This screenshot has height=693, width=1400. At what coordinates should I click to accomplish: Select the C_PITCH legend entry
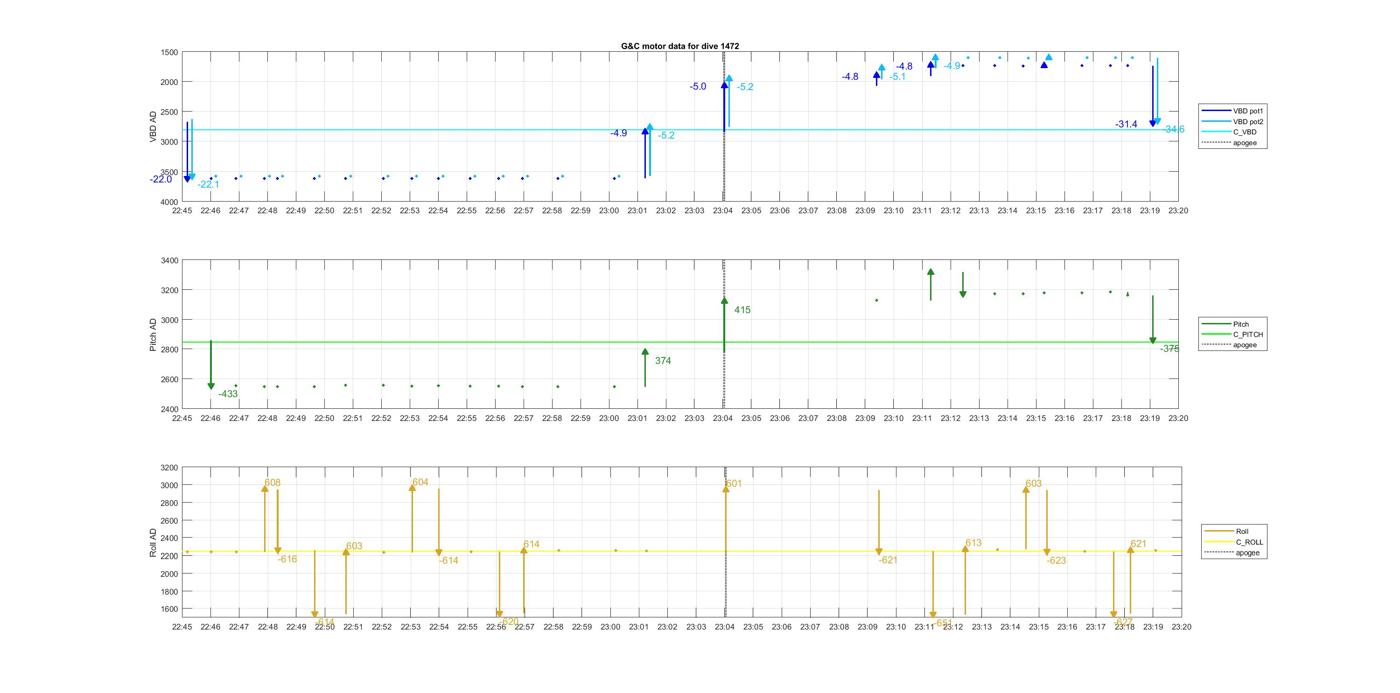1232,334
